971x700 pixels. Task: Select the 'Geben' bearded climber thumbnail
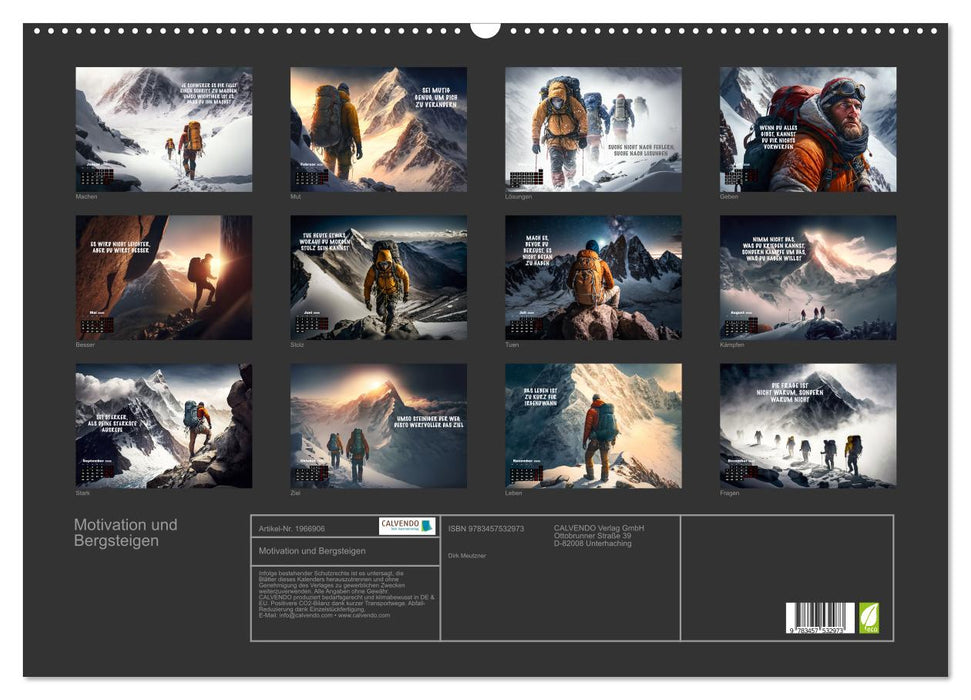click(808, 129)
